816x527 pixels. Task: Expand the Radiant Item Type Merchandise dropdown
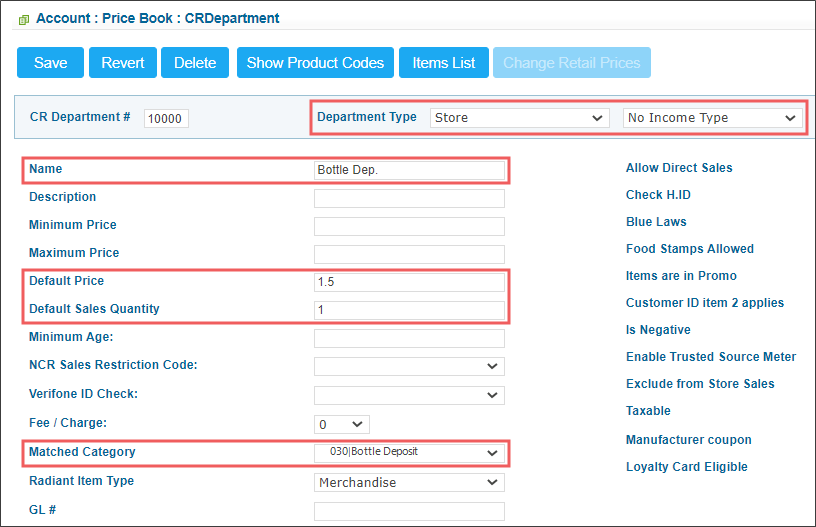pos(410,482)
